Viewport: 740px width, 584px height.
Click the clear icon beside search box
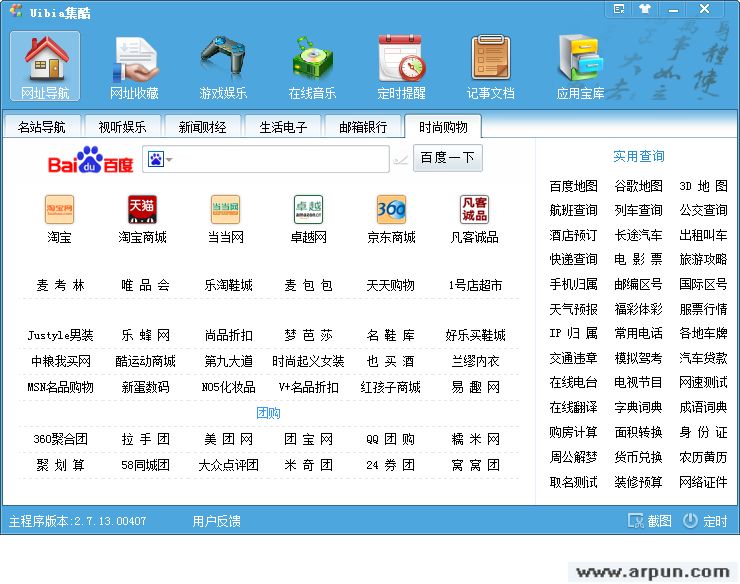click(401, 160)
